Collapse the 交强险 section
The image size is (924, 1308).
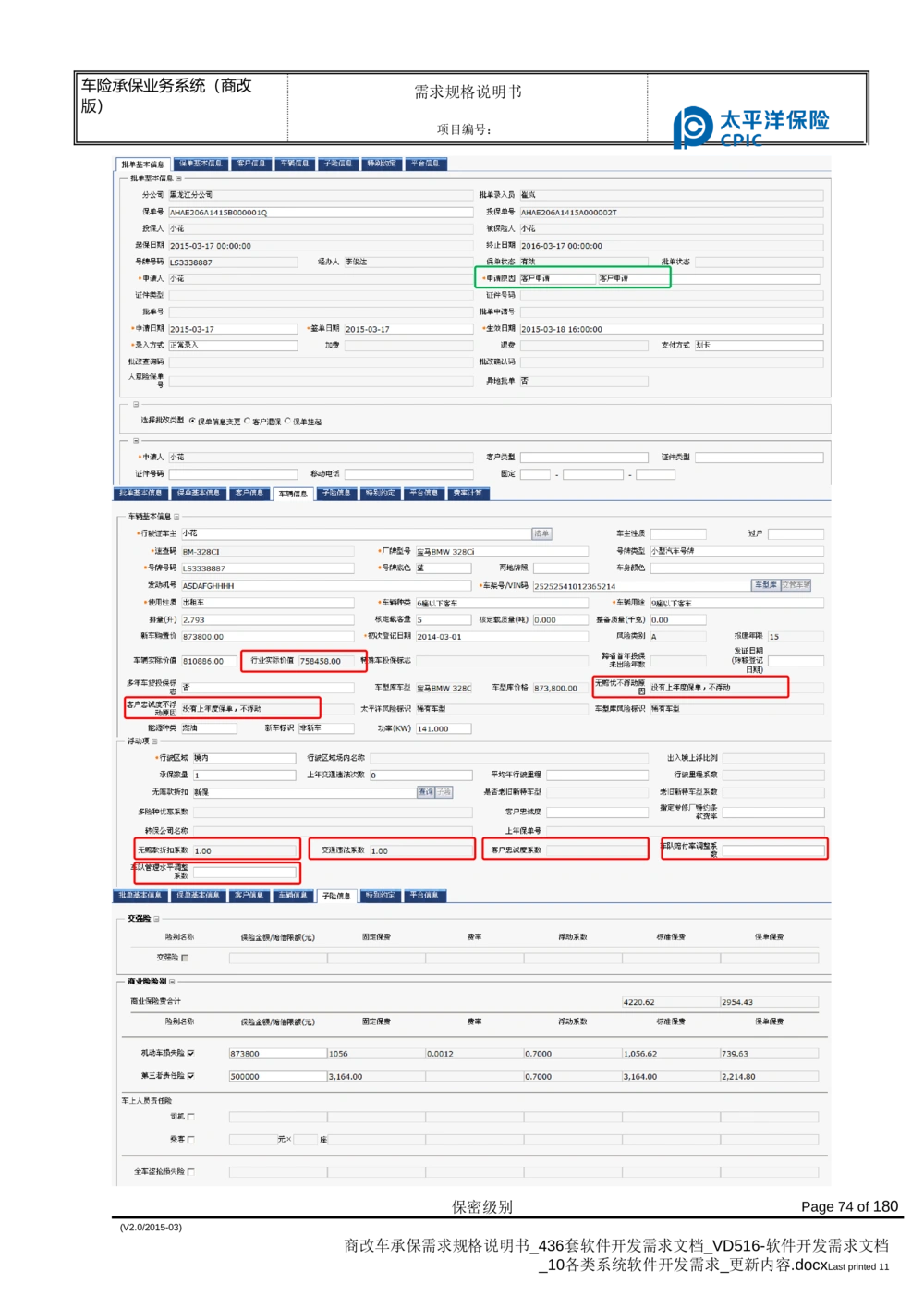pos(155,921)
